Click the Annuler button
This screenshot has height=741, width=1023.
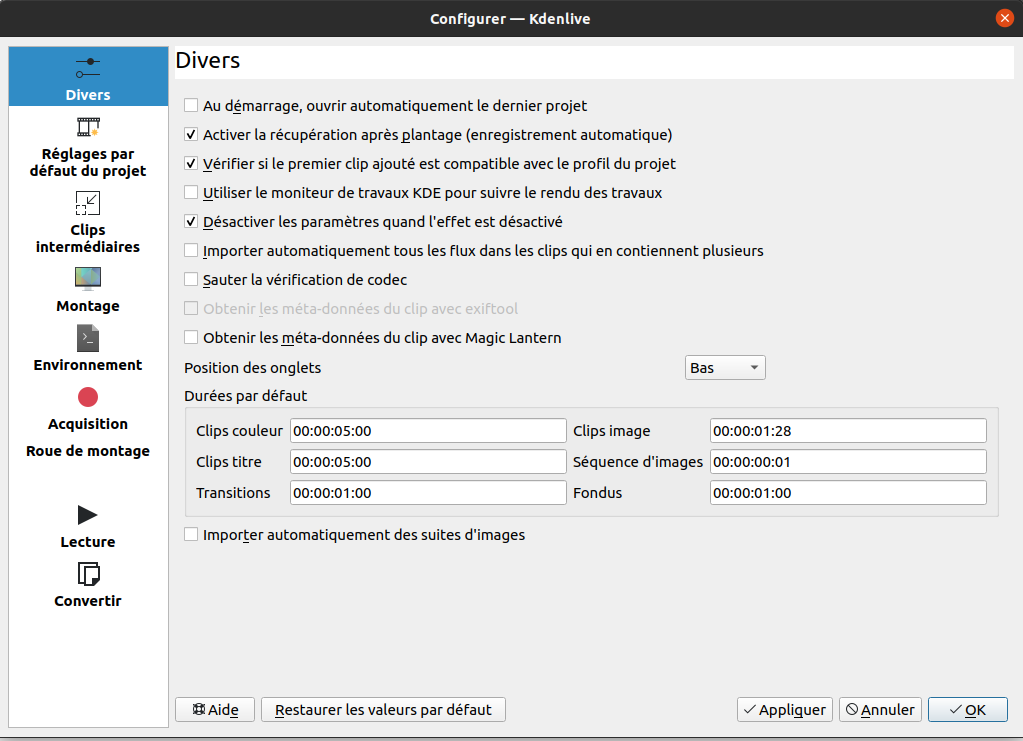pyautogui.click(x=880, y=709)
